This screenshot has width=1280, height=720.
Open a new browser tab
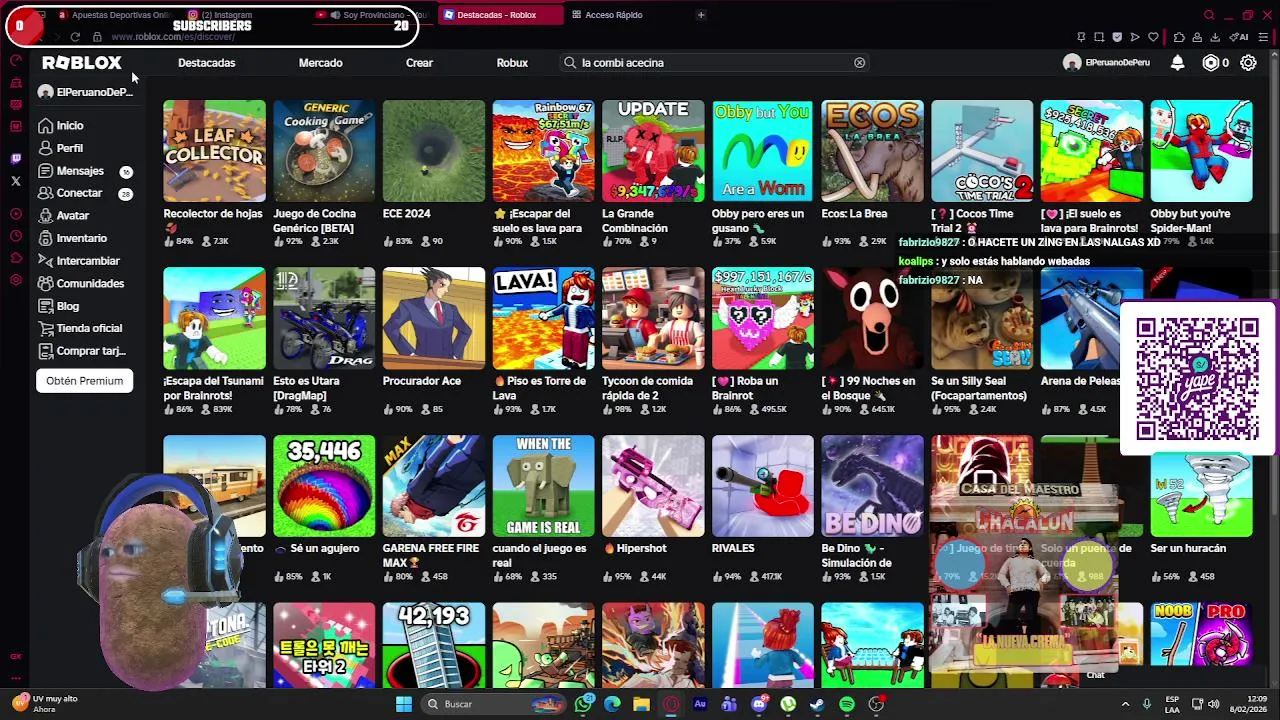[701, 15]
